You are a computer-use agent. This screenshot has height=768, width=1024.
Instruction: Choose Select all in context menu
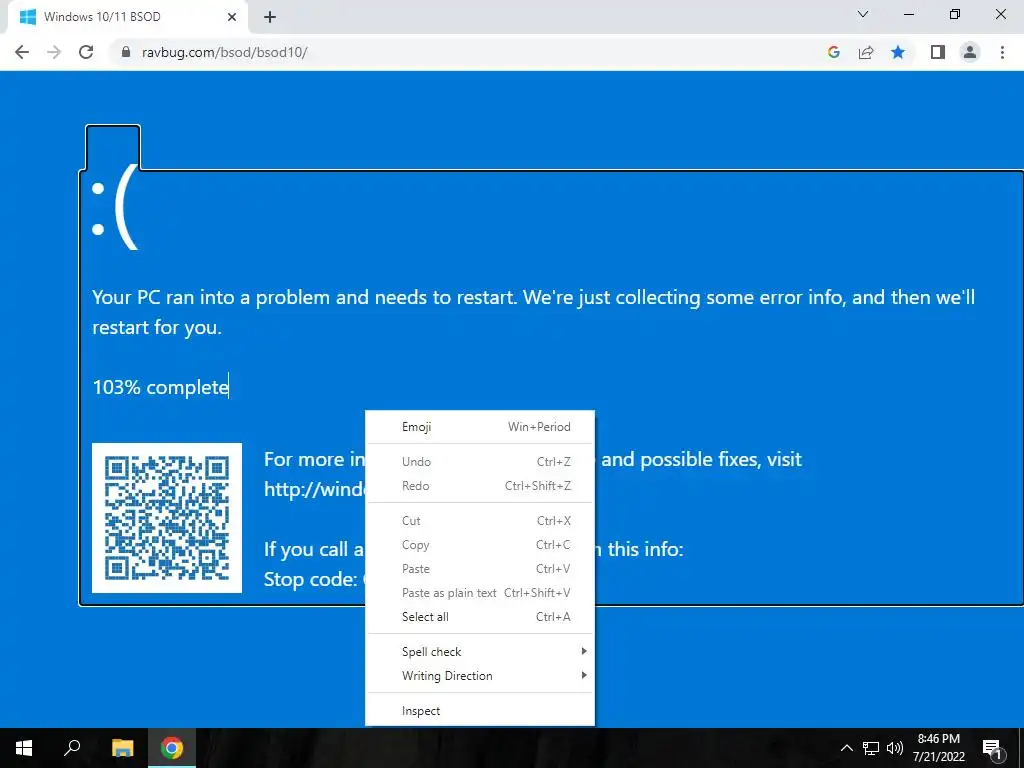[480, 617]
